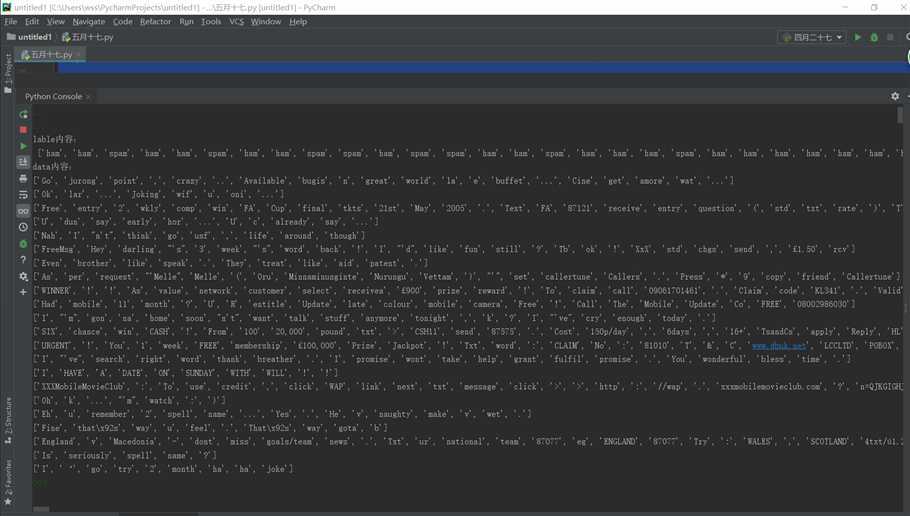Select the untitled1 breadcrumb folder
Viewport: 910px width, 516px height.
29,37
